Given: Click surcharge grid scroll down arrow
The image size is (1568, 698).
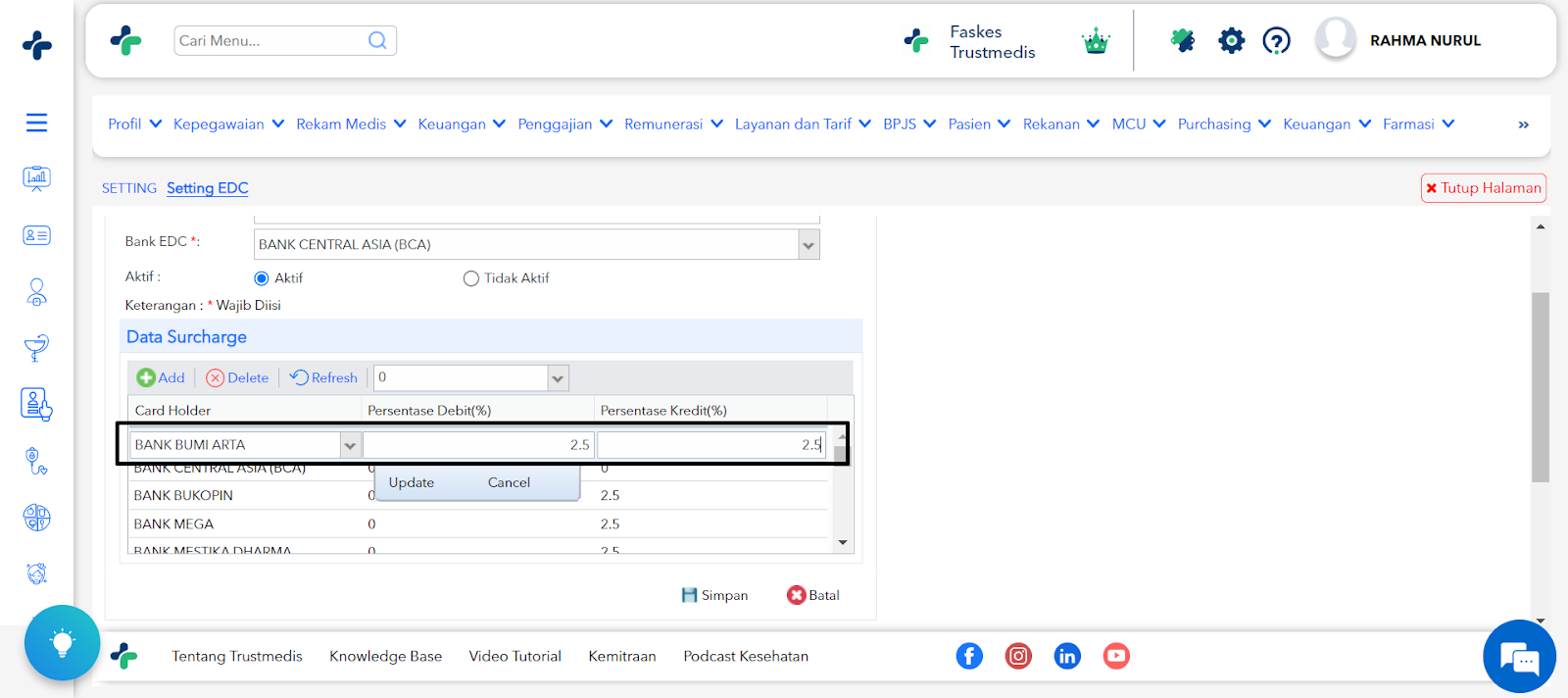Looking at the screenshot, I should (x=843, y=542).
